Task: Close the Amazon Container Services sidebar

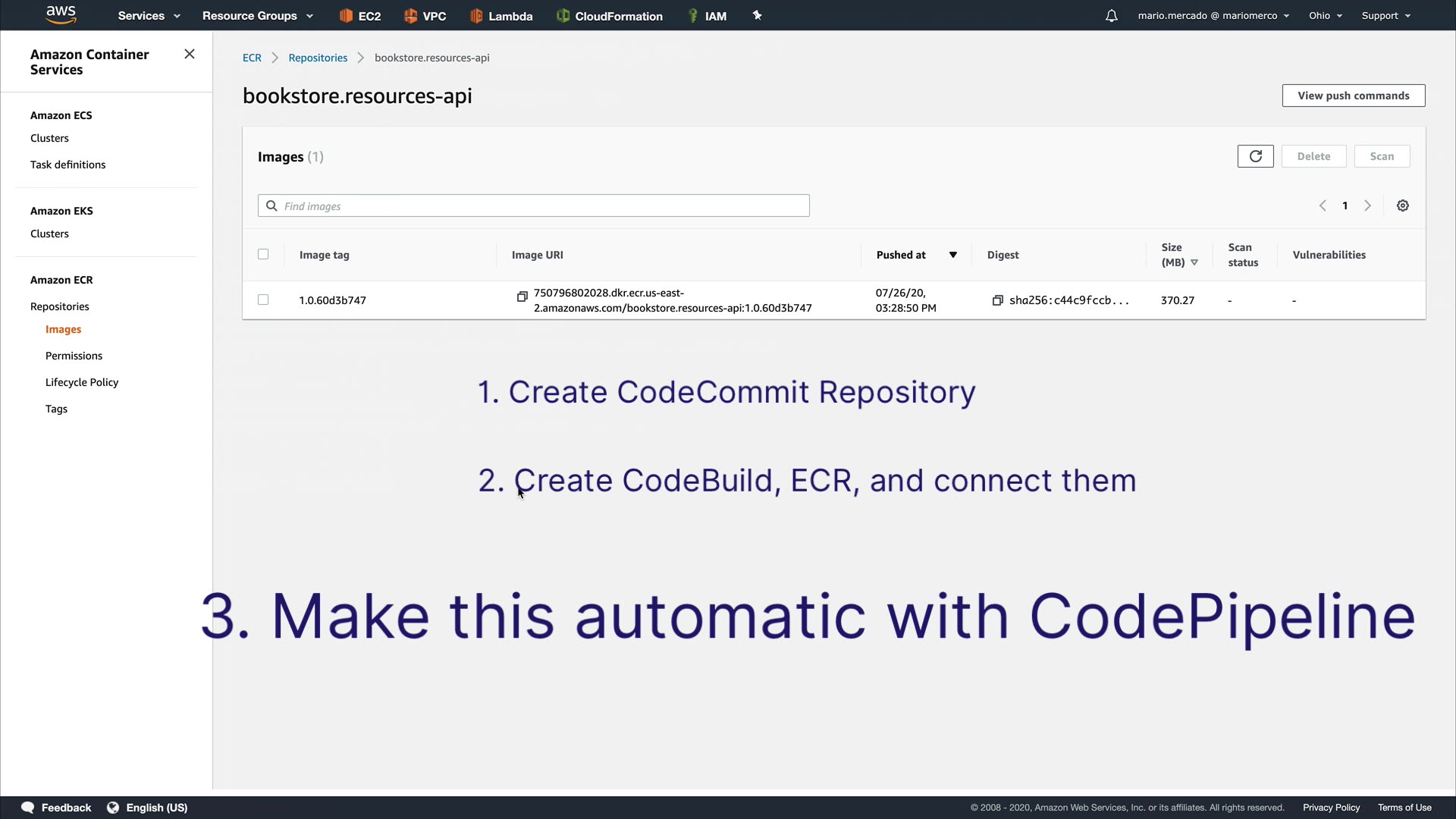Action: click(x=190, y=54)
